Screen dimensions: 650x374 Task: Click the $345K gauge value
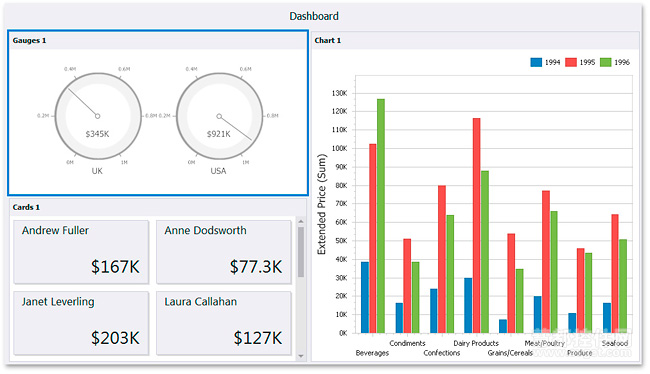pyautogui.click(x=97, y=134)
